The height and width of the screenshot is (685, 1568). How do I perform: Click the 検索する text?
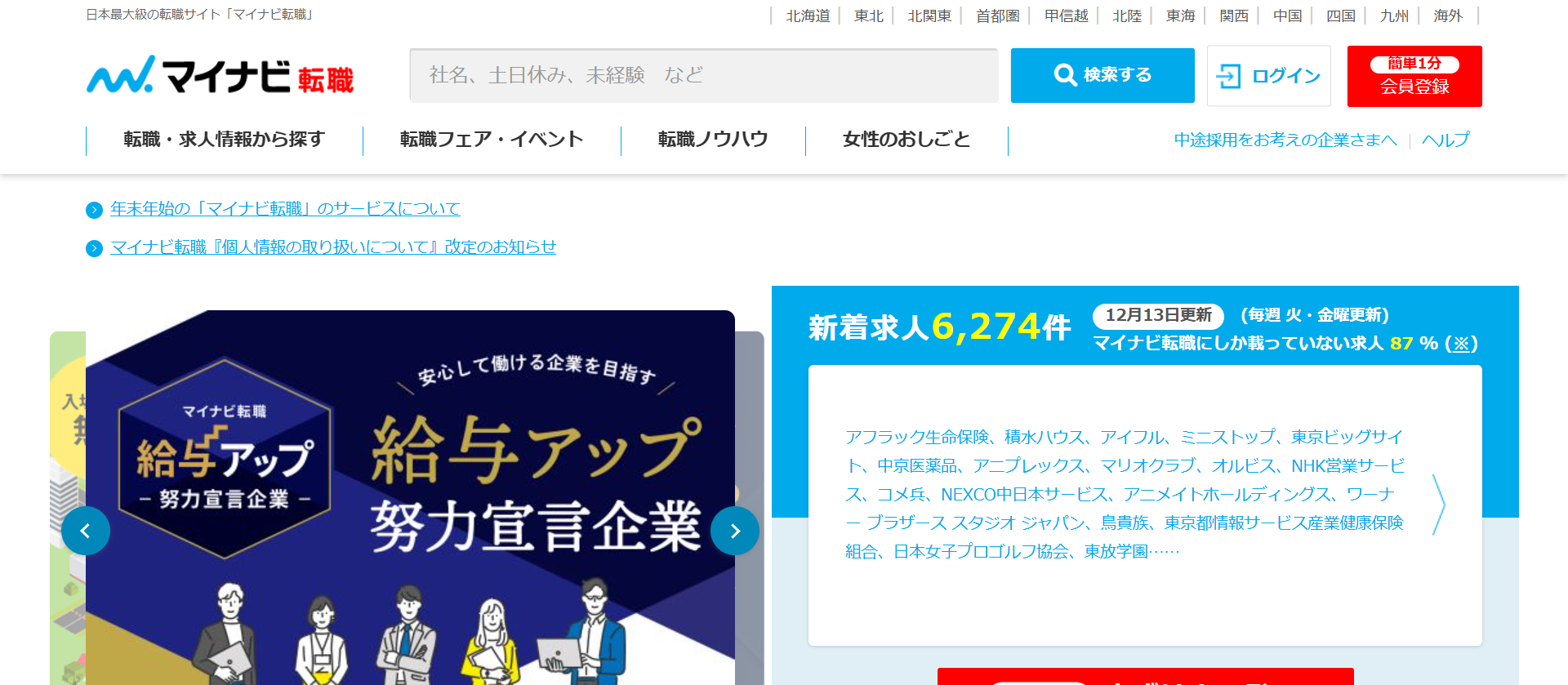tap(1117, 75)
